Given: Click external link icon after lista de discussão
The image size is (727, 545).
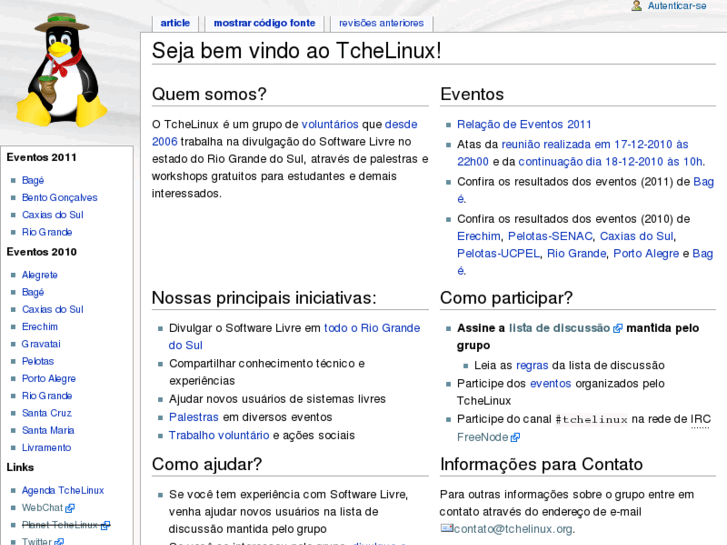Looking at the screenshot, I should point(618,328).
